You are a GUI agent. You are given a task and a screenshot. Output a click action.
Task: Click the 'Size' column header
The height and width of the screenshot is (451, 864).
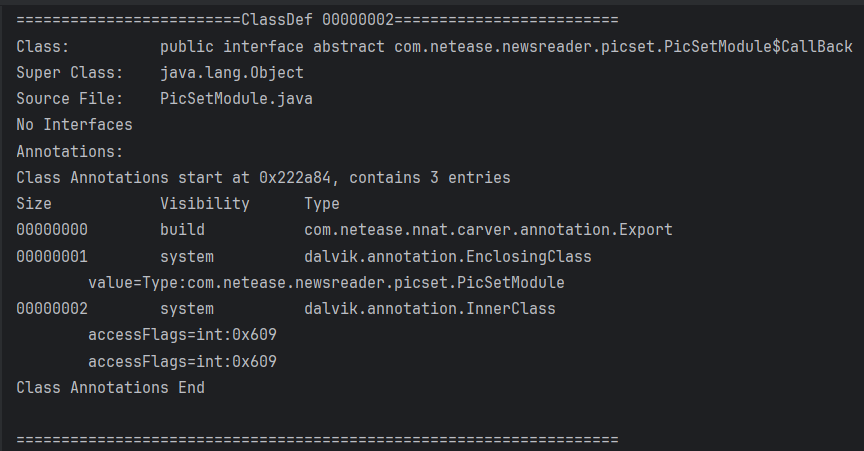pos(34,203)
